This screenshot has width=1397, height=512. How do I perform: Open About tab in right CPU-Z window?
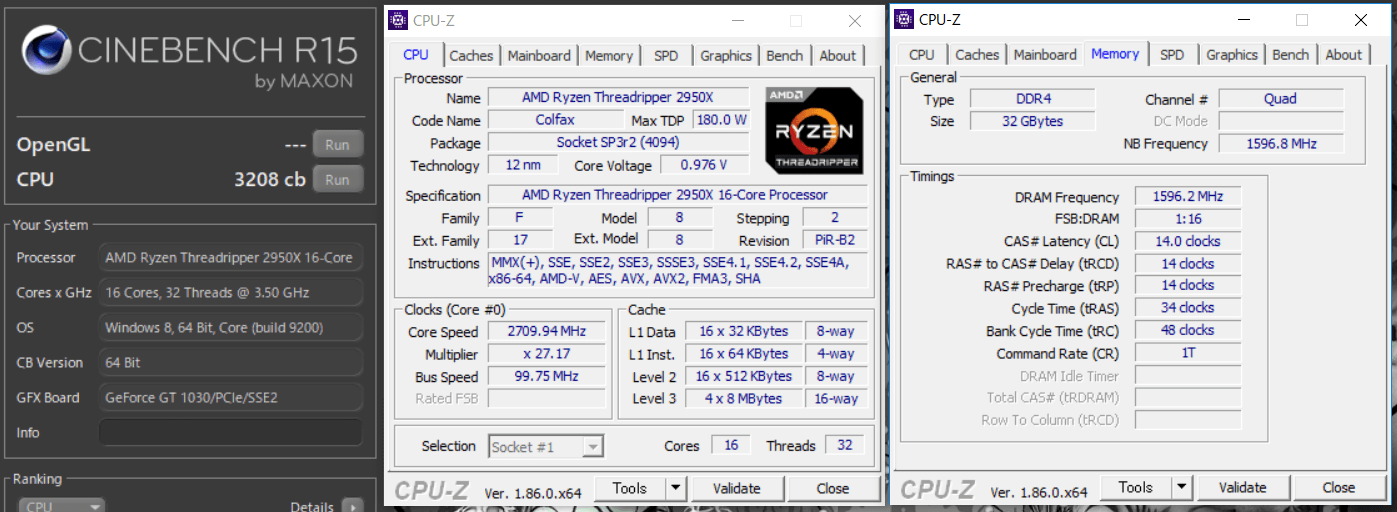(1343, 55)
